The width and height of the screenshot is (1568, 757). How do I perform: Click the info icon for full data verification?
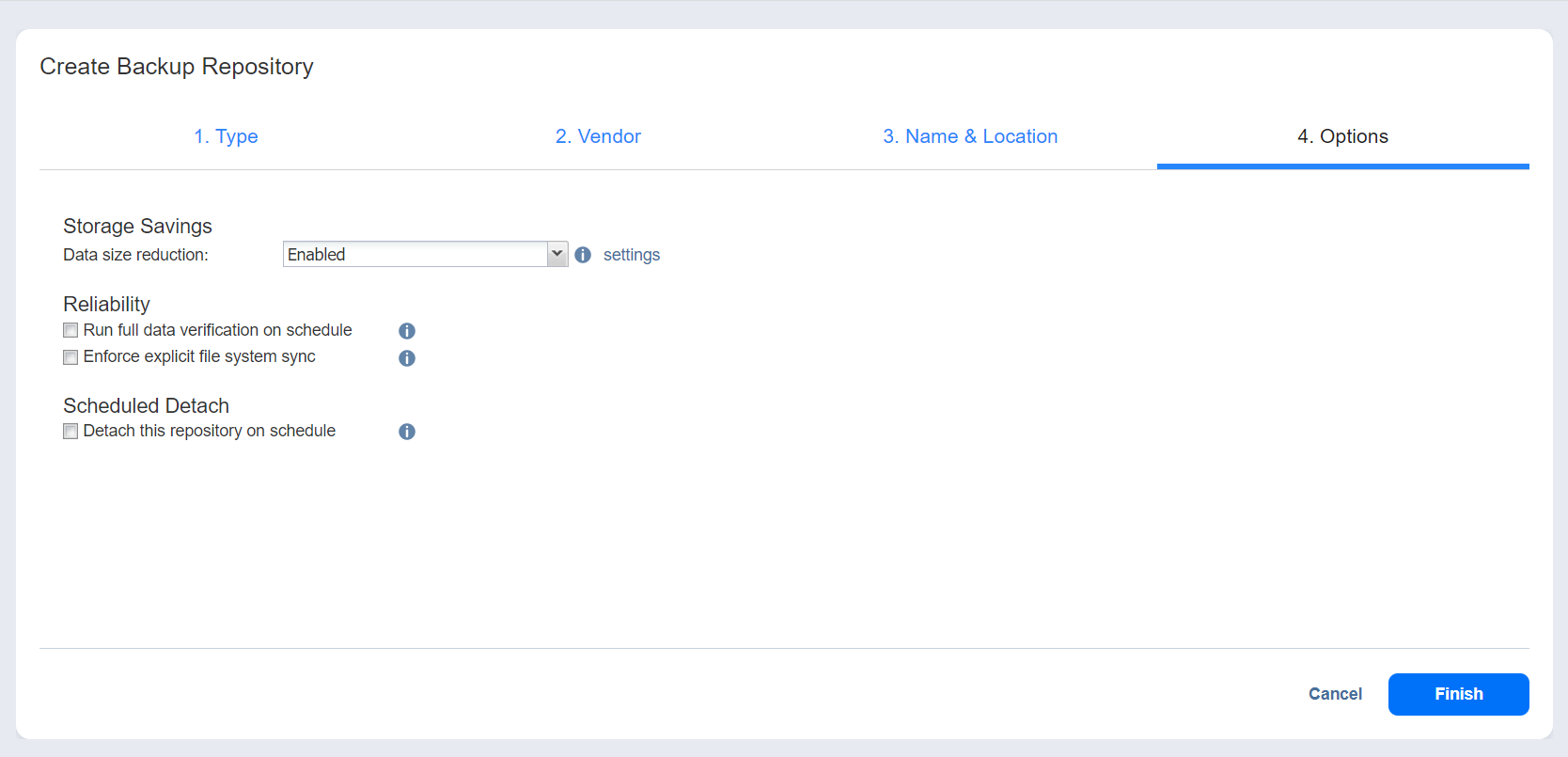tap(406, 331)
